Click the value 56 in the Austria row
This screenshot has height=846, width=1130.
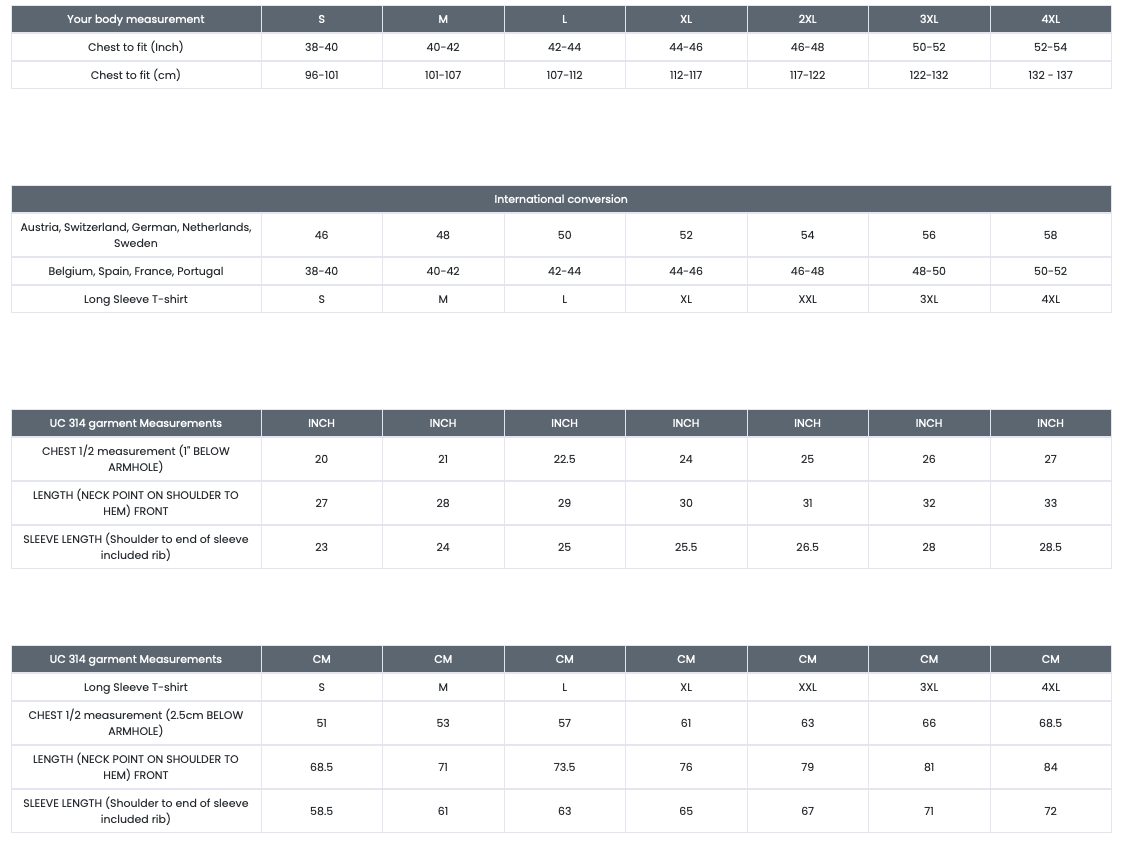coord(929,235)
